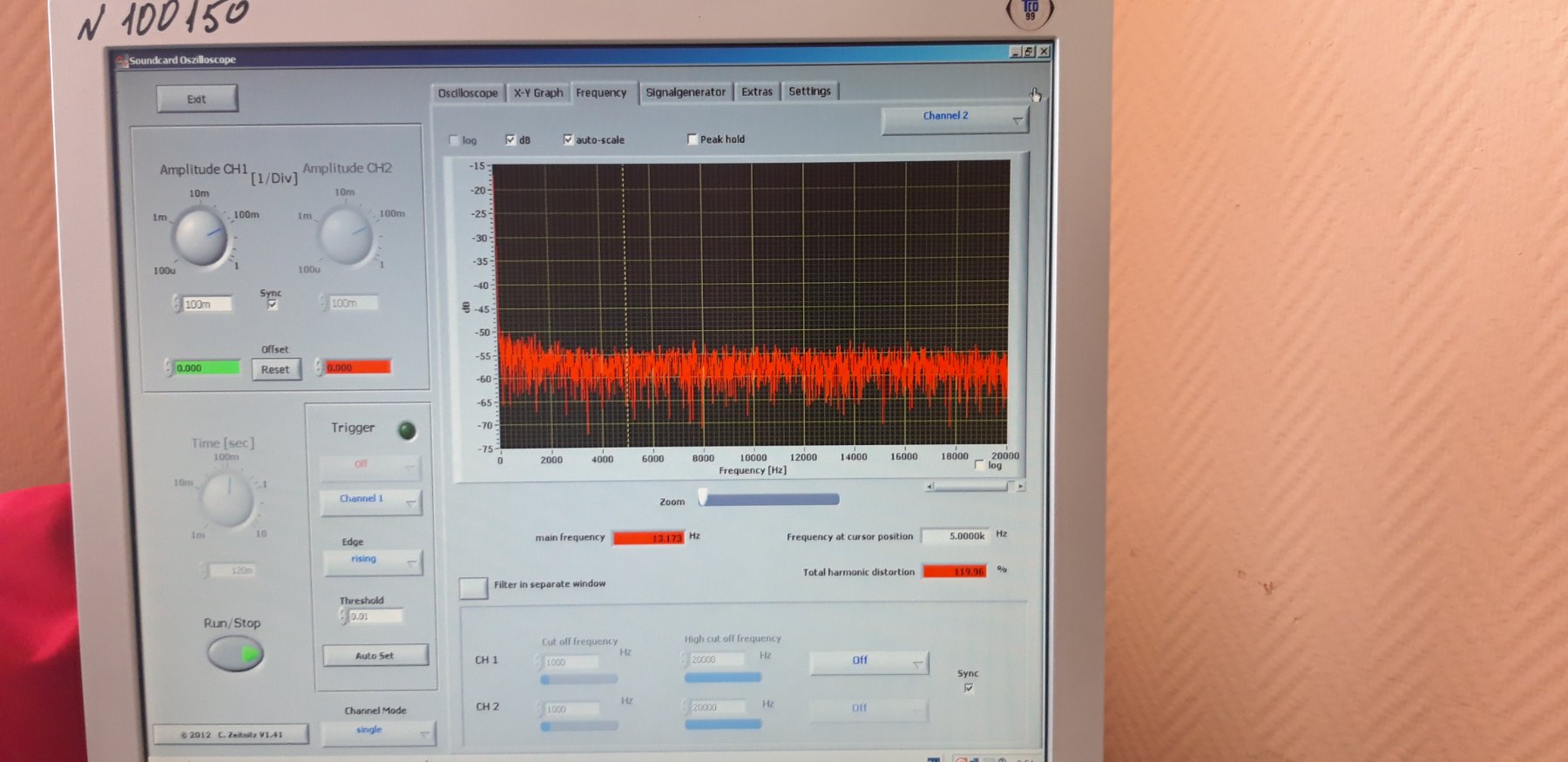Screen dimensions: 1568x762
Task: Select the Frequency tab
Action: coord(601,92)
